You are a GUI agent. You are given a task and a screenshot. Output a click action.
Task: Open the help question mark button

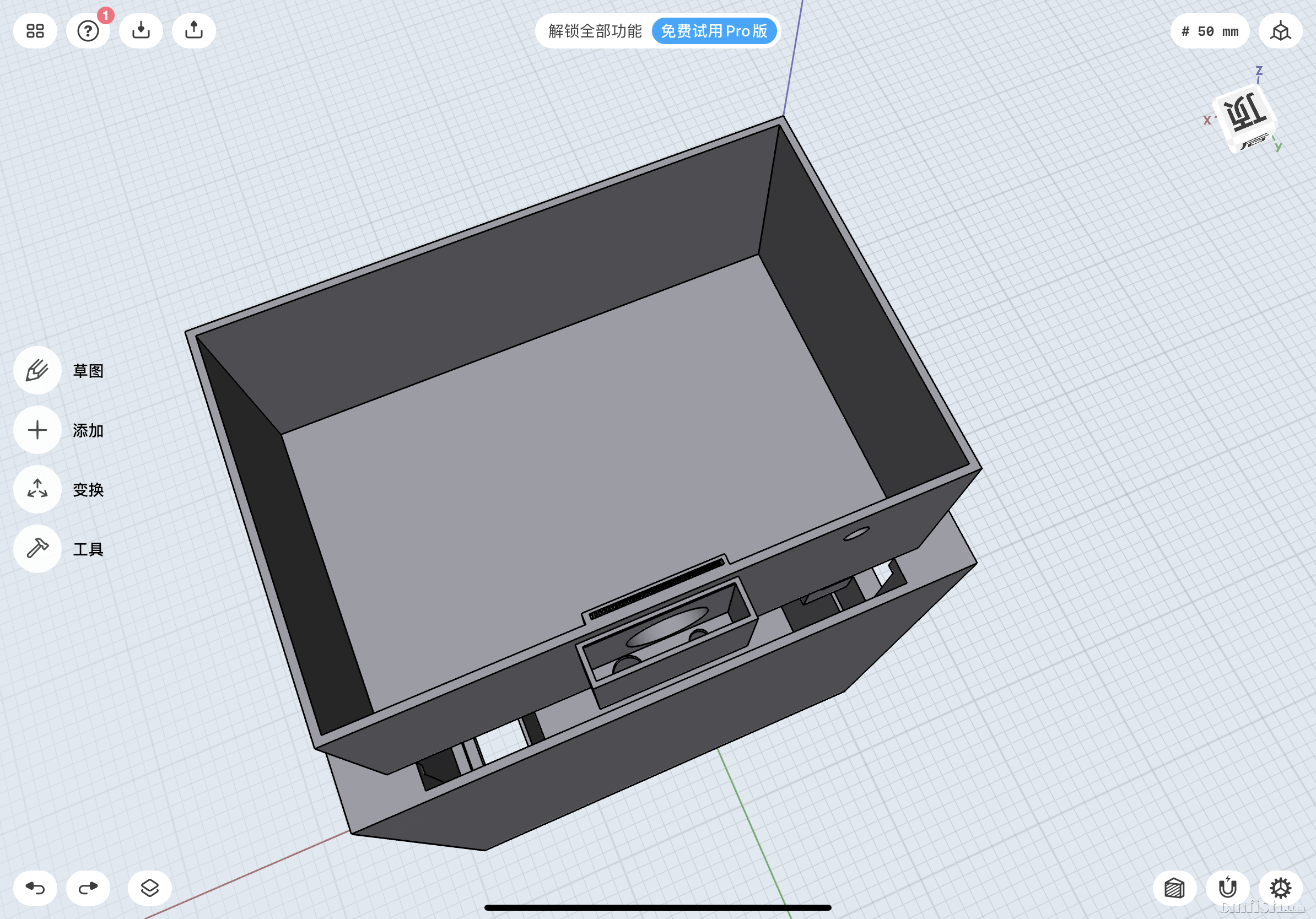pyautogui.click(x=88, y=31)
